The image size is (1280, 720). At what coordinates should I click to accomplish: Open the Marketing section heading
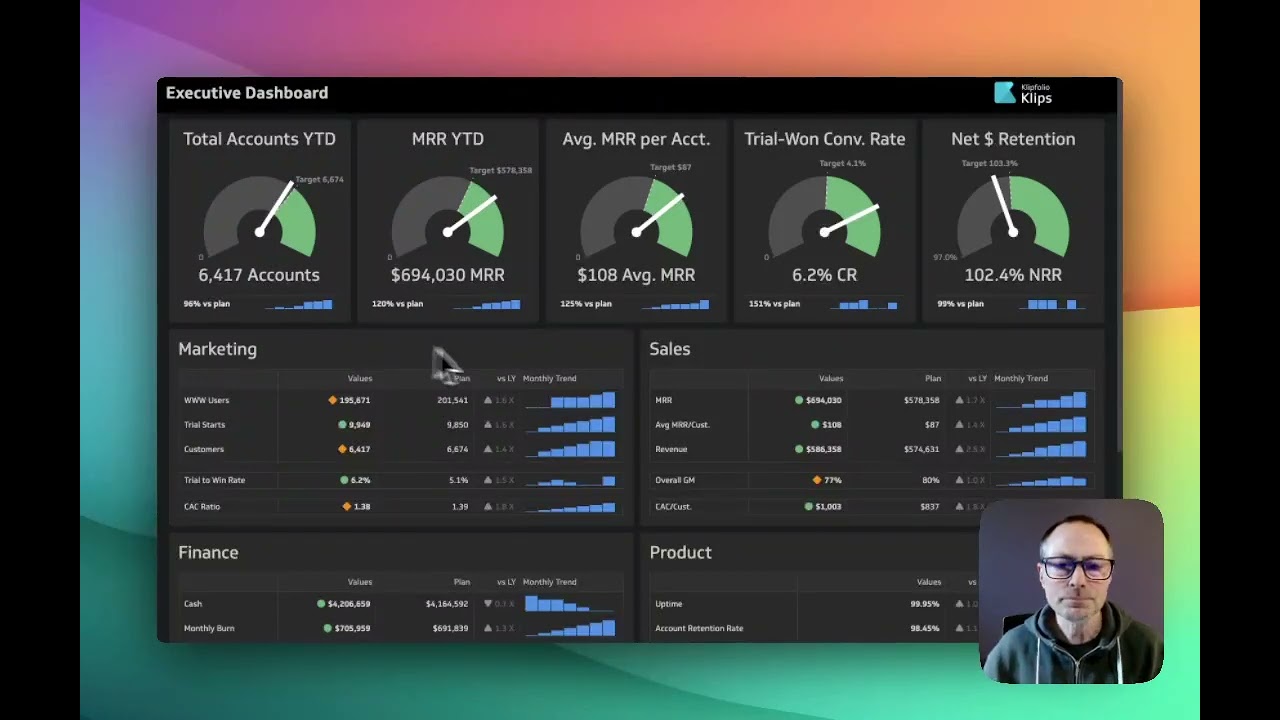click(x=217, y=349)
